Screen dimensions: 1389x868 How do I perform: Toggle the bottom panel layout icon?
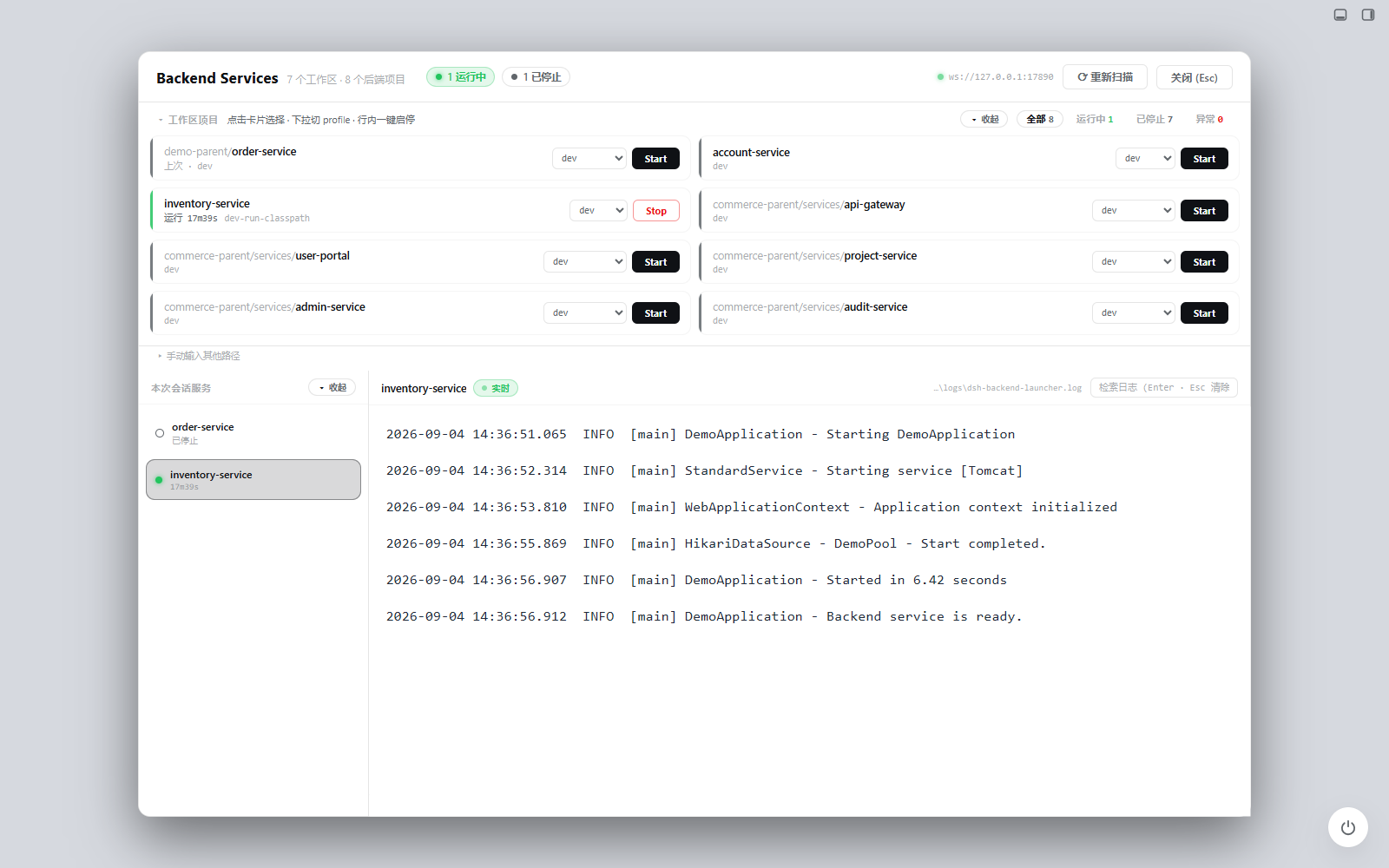[1340, 15]
